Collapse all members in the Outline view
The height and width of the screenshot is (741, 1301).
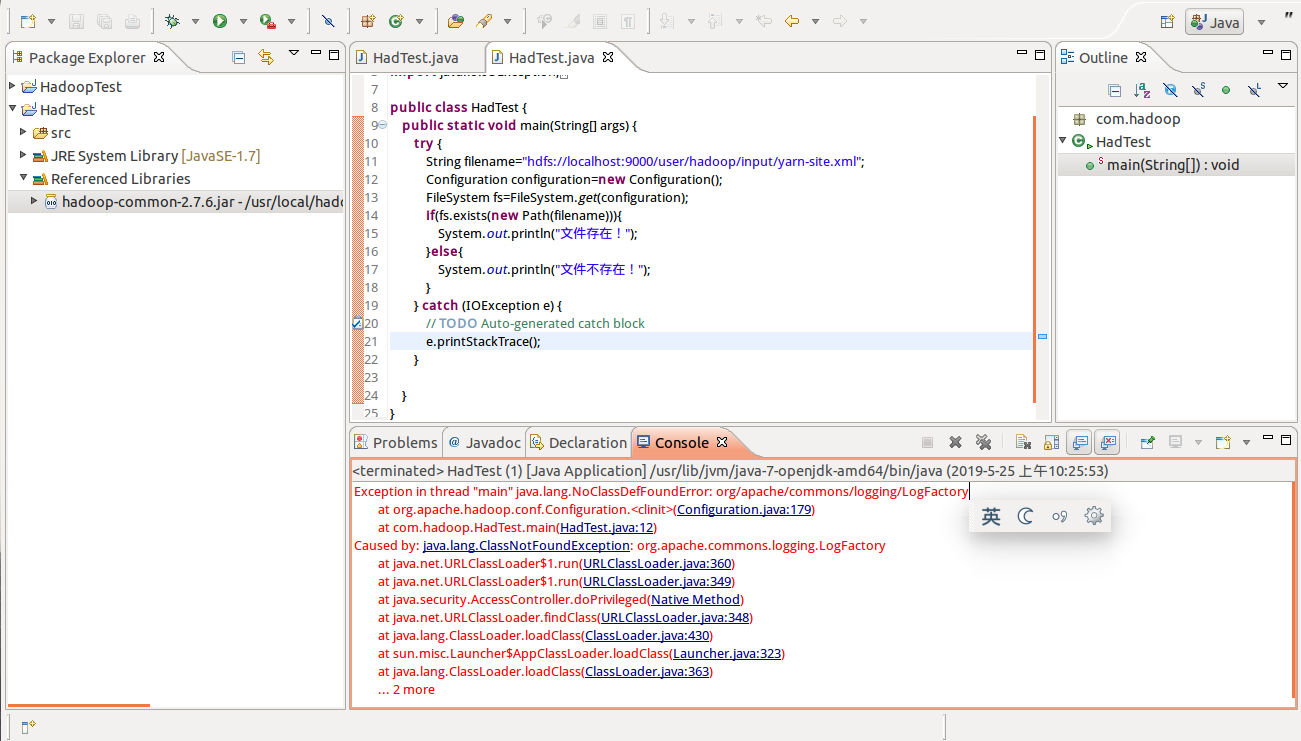click(x=1114, y=90)
